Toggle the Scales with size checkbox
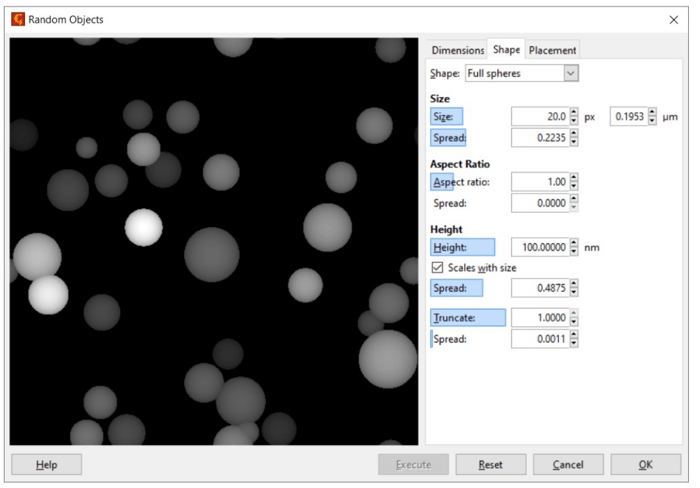 pos(437,268)
